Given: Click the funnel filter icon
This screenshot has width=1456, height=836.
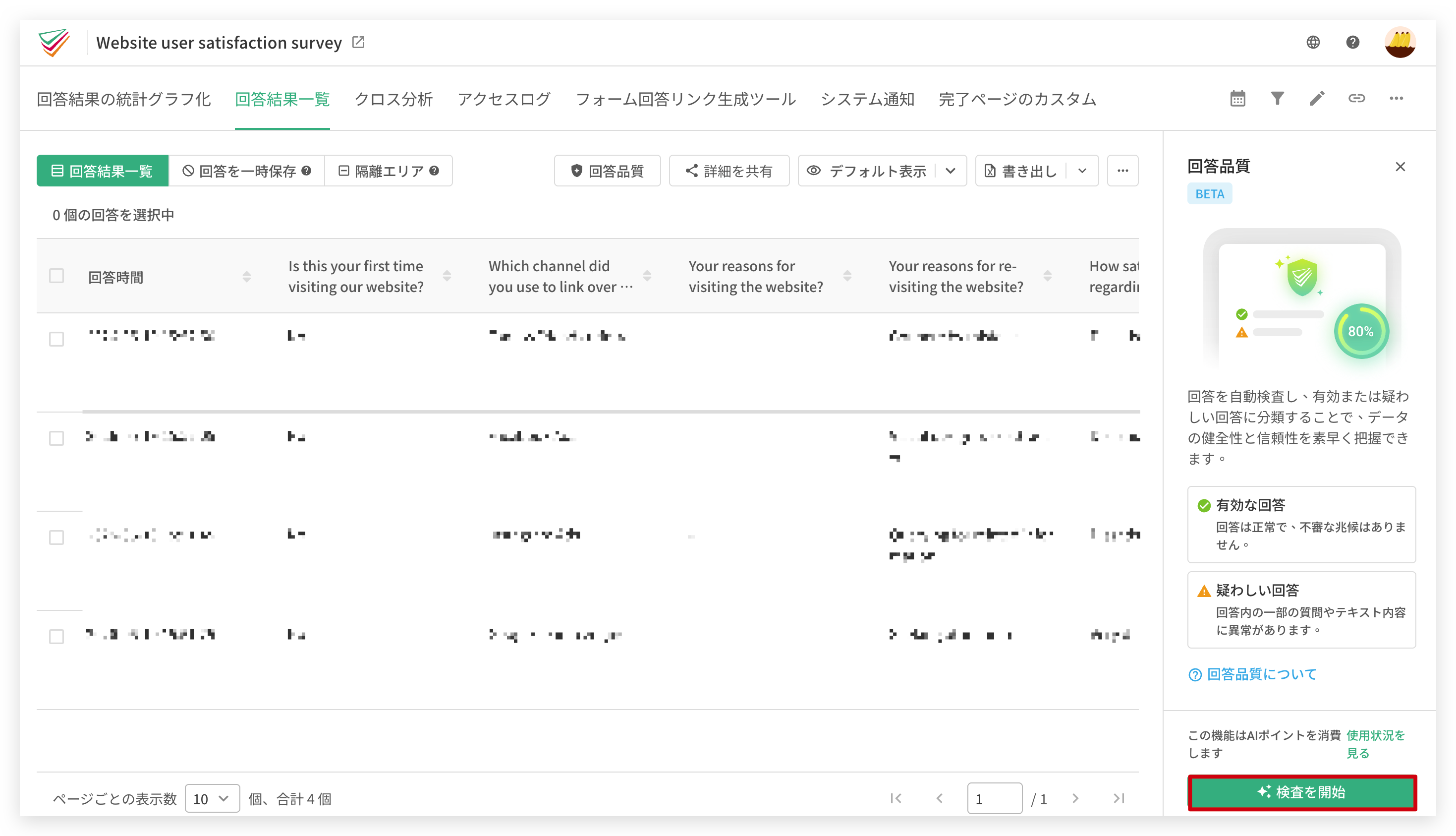Looking at the screenshot, I should [1278, 98].
